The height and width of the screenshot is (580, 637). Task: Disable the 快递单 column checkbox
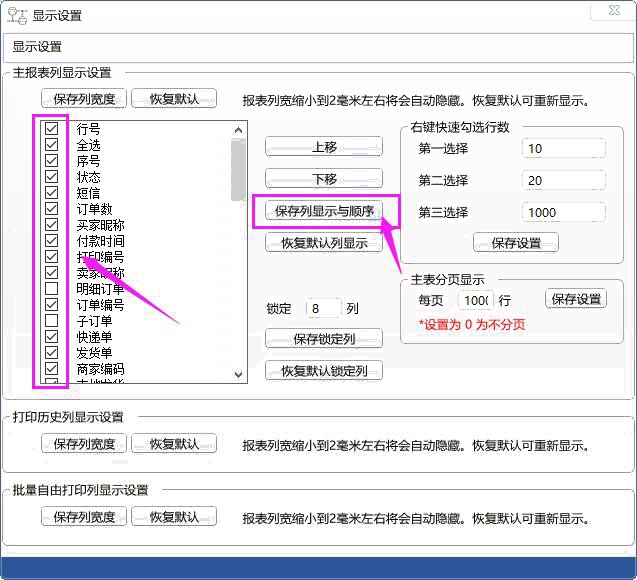click(x=51, y=337)
